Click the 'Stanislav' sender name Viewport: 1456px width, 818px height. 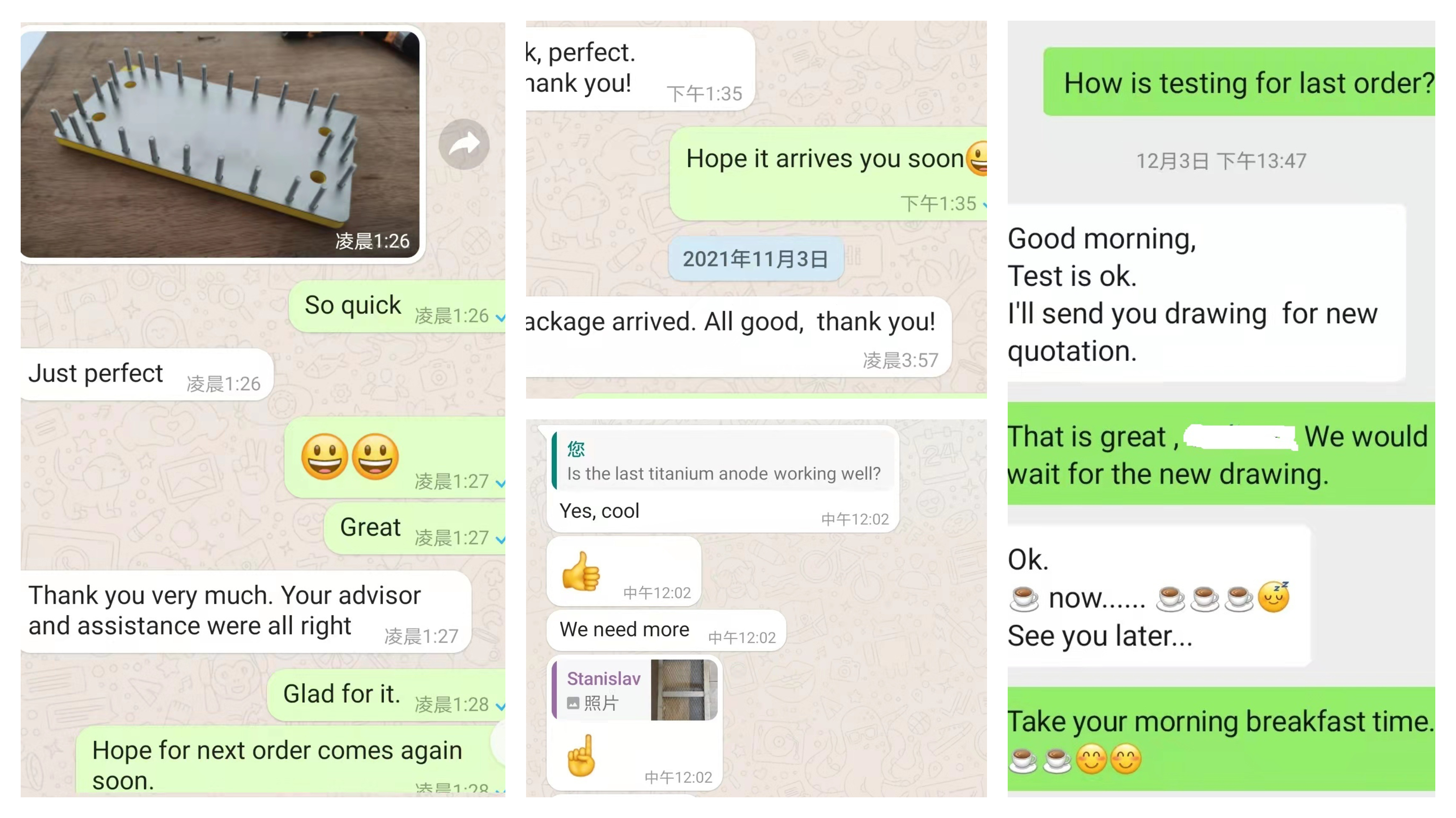coord(603,678)
